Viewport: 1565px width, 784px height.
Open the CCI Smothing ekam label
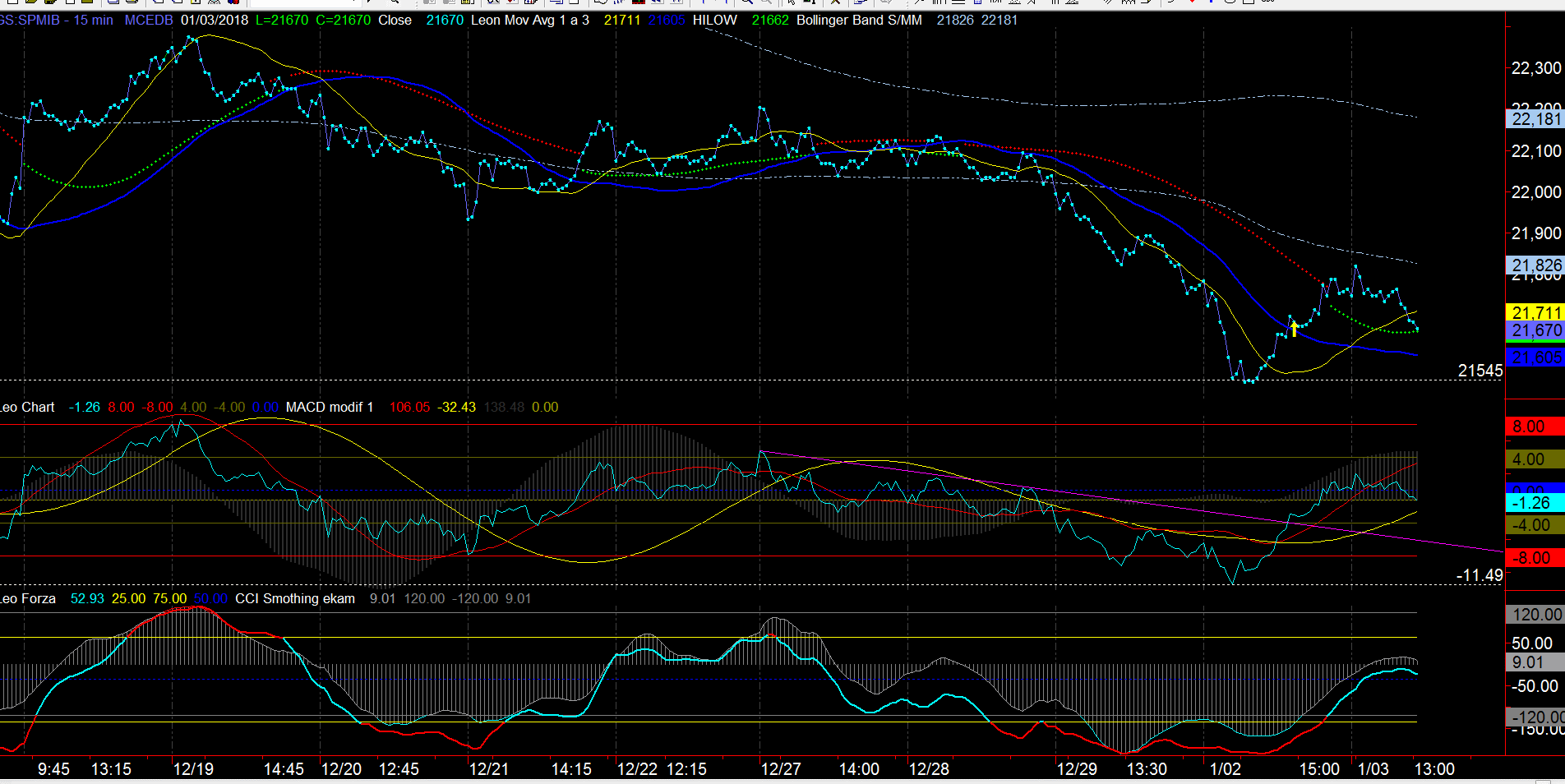(x=295, y=599)
